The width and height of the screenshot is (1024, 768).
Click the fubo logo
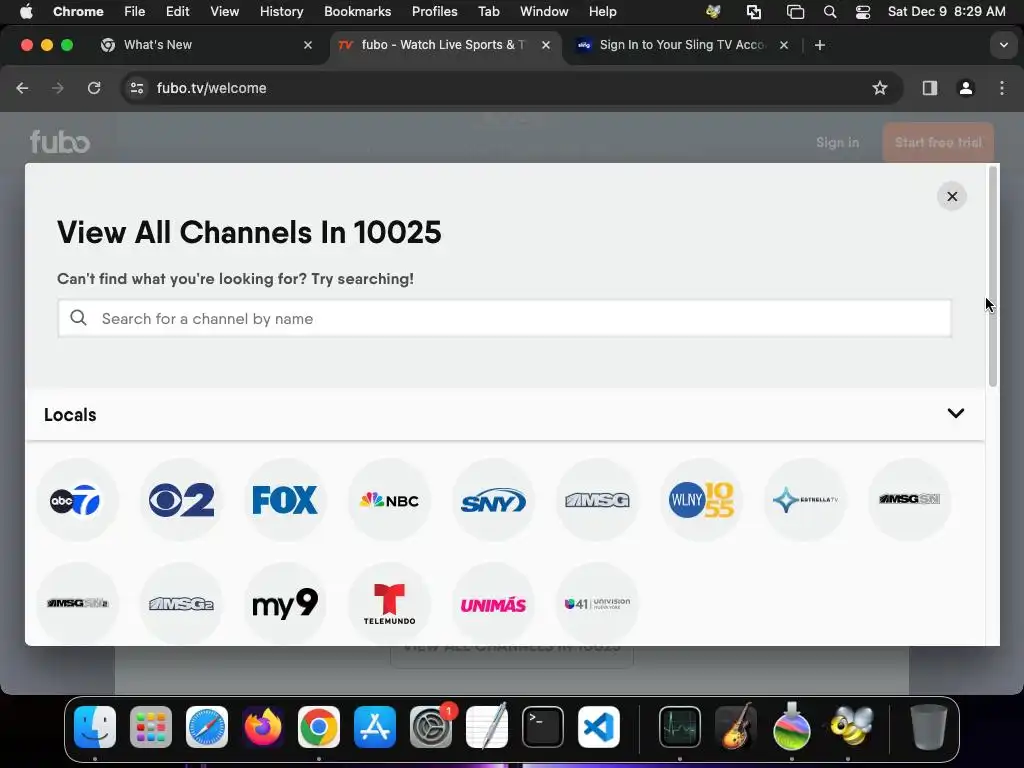pyautogui.click(x=59, y=142)
